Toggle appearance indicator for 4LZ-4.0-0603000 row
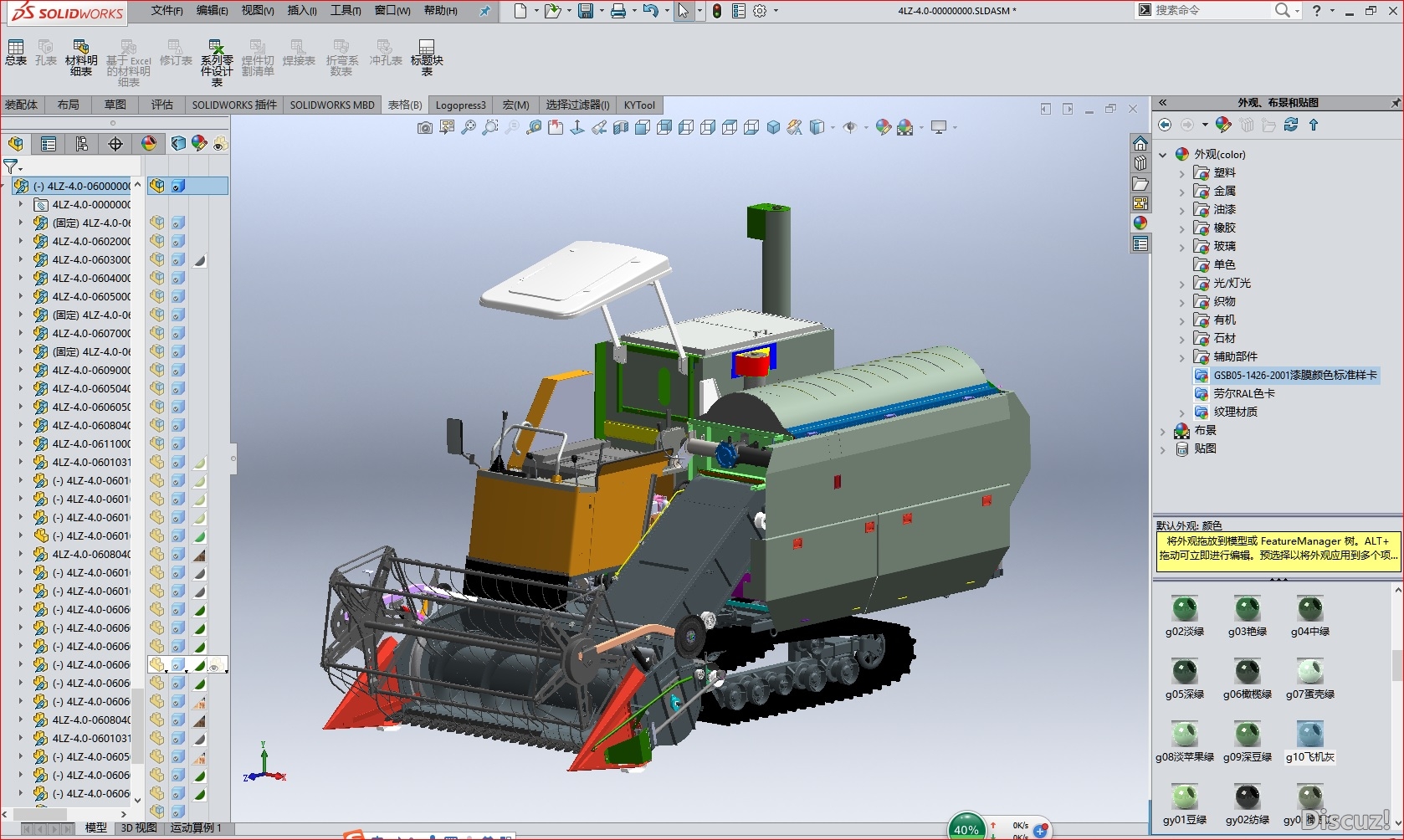The width and height of the screenshot is (1404, 840). pos(200,260)
